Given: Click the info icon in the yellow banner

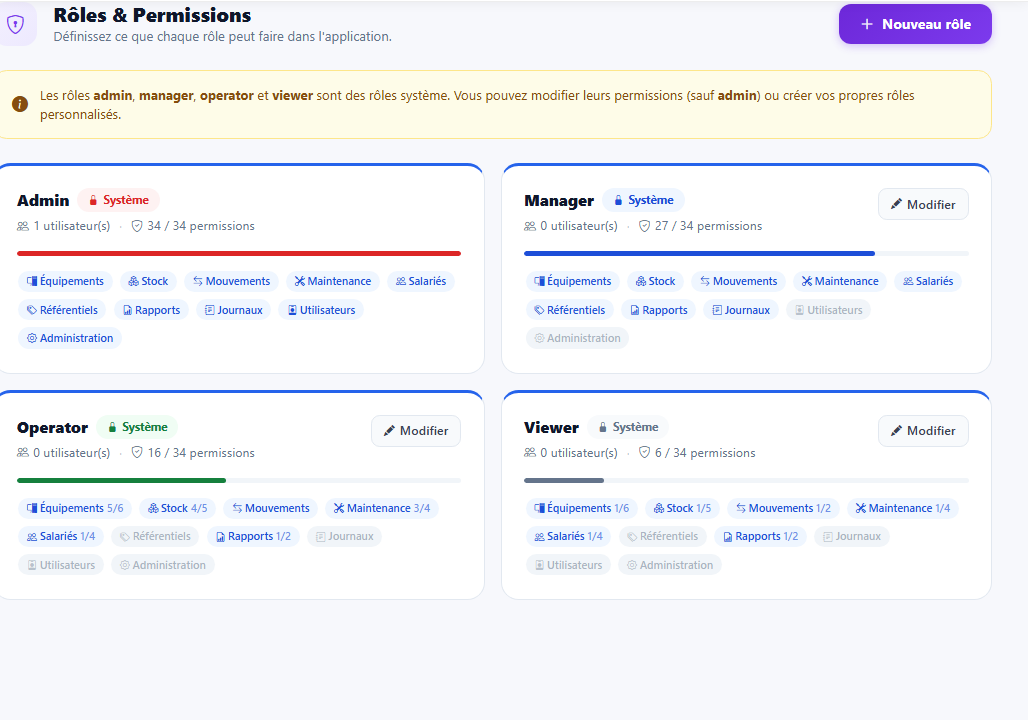Looking at the screenshot, I should 20,104.
